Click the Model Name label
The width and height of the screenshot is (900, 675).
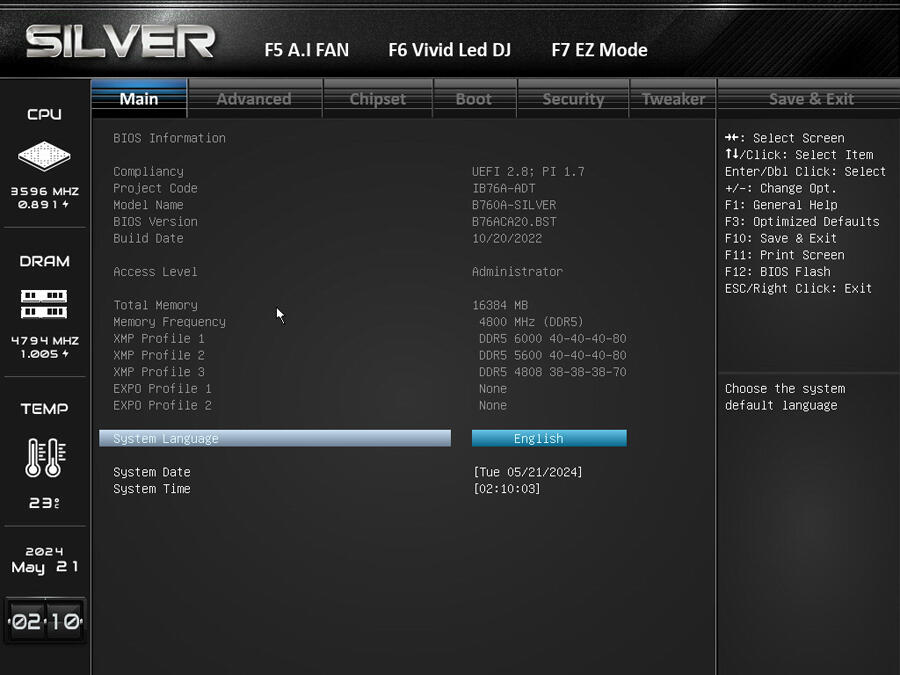click(x=148, y=205)
